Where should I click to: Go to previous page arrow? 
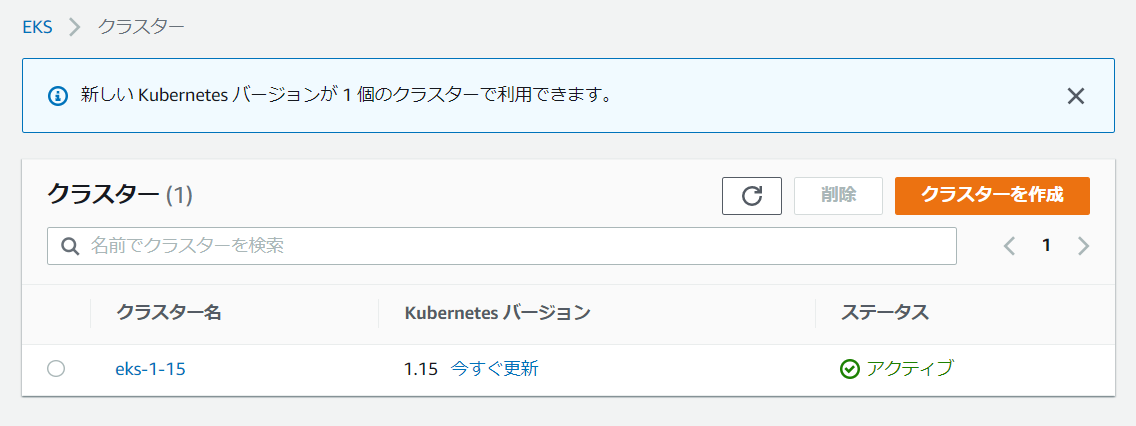pos(1009,246)
